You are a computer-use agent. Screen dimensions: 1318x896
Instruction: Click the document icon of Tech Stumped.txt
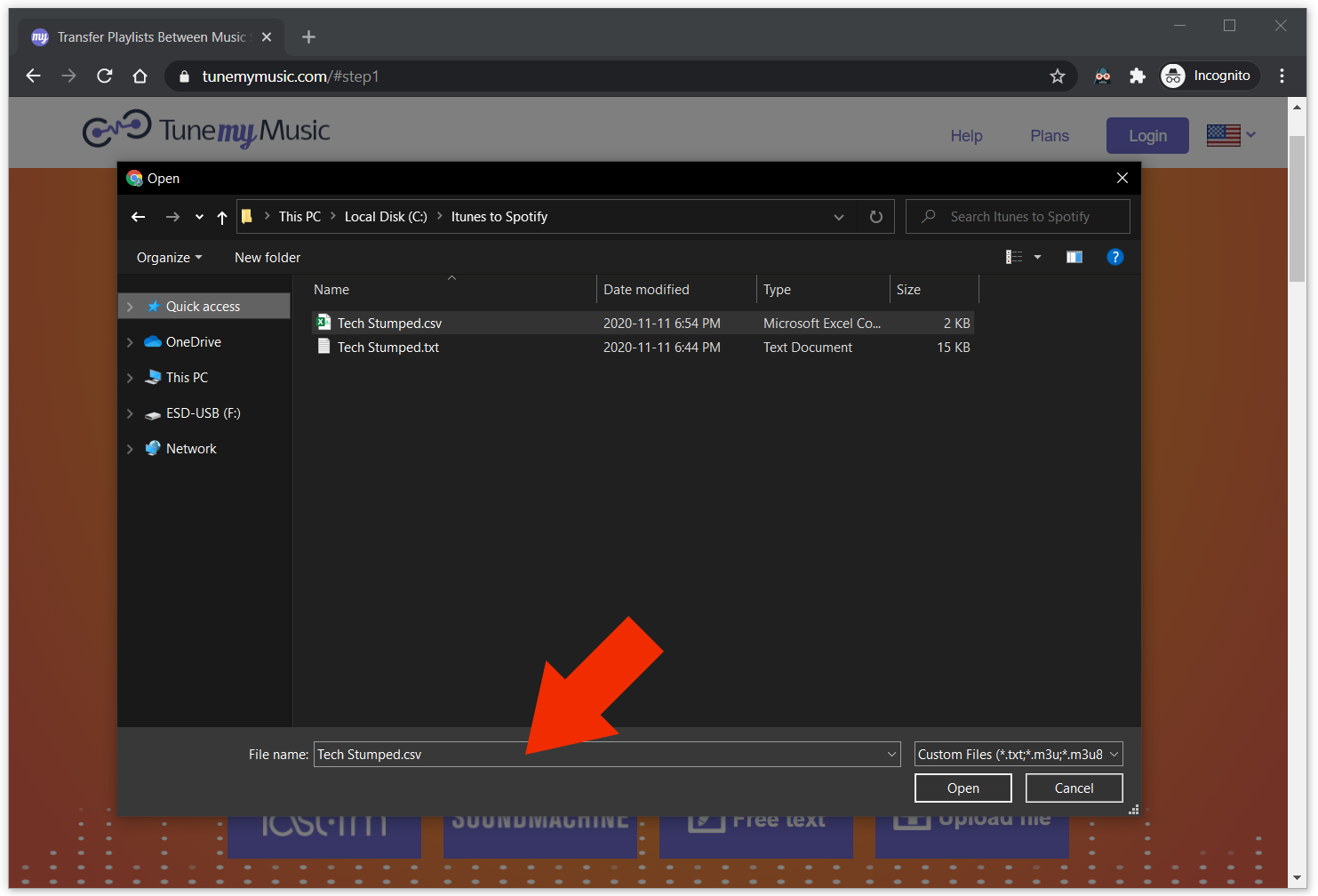tap(324, 347)
